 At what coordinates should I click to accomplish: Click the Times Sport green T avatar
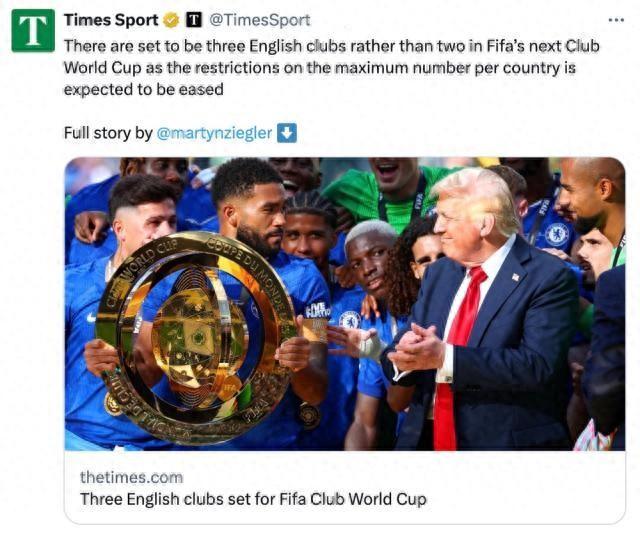(33, 30)
